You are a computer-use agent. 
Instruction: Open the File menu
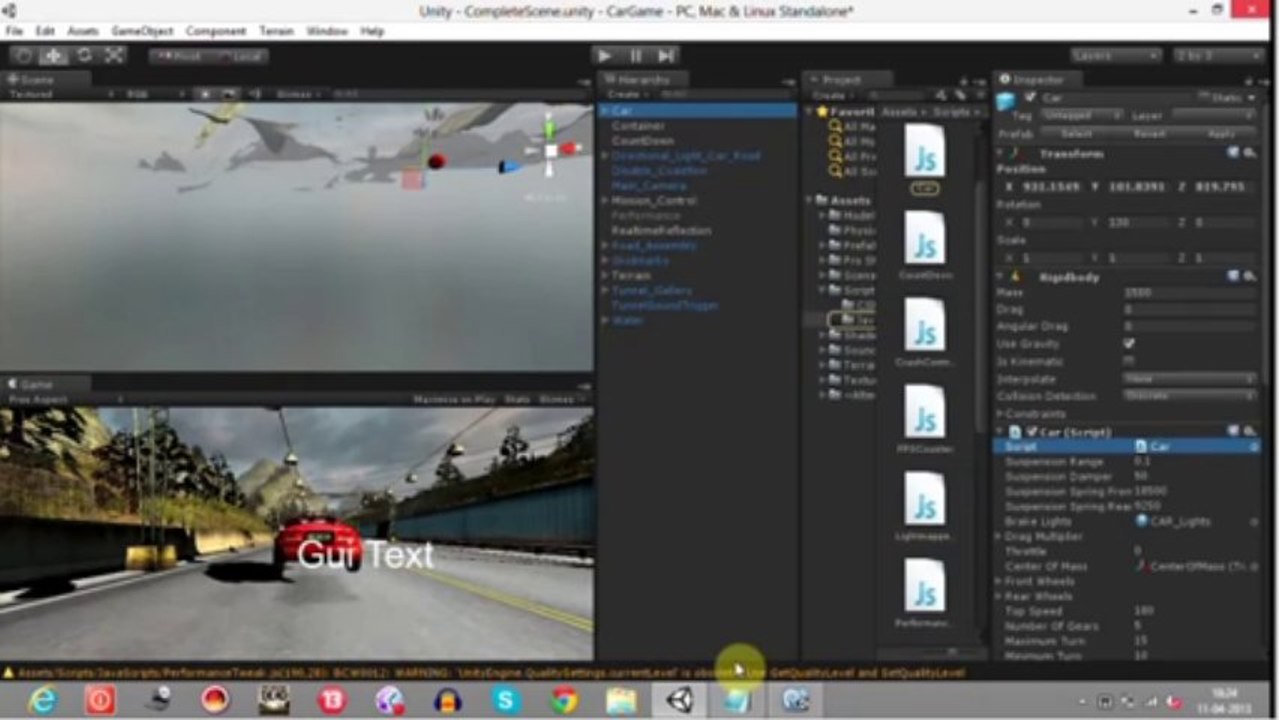click(x=15, y=32)
